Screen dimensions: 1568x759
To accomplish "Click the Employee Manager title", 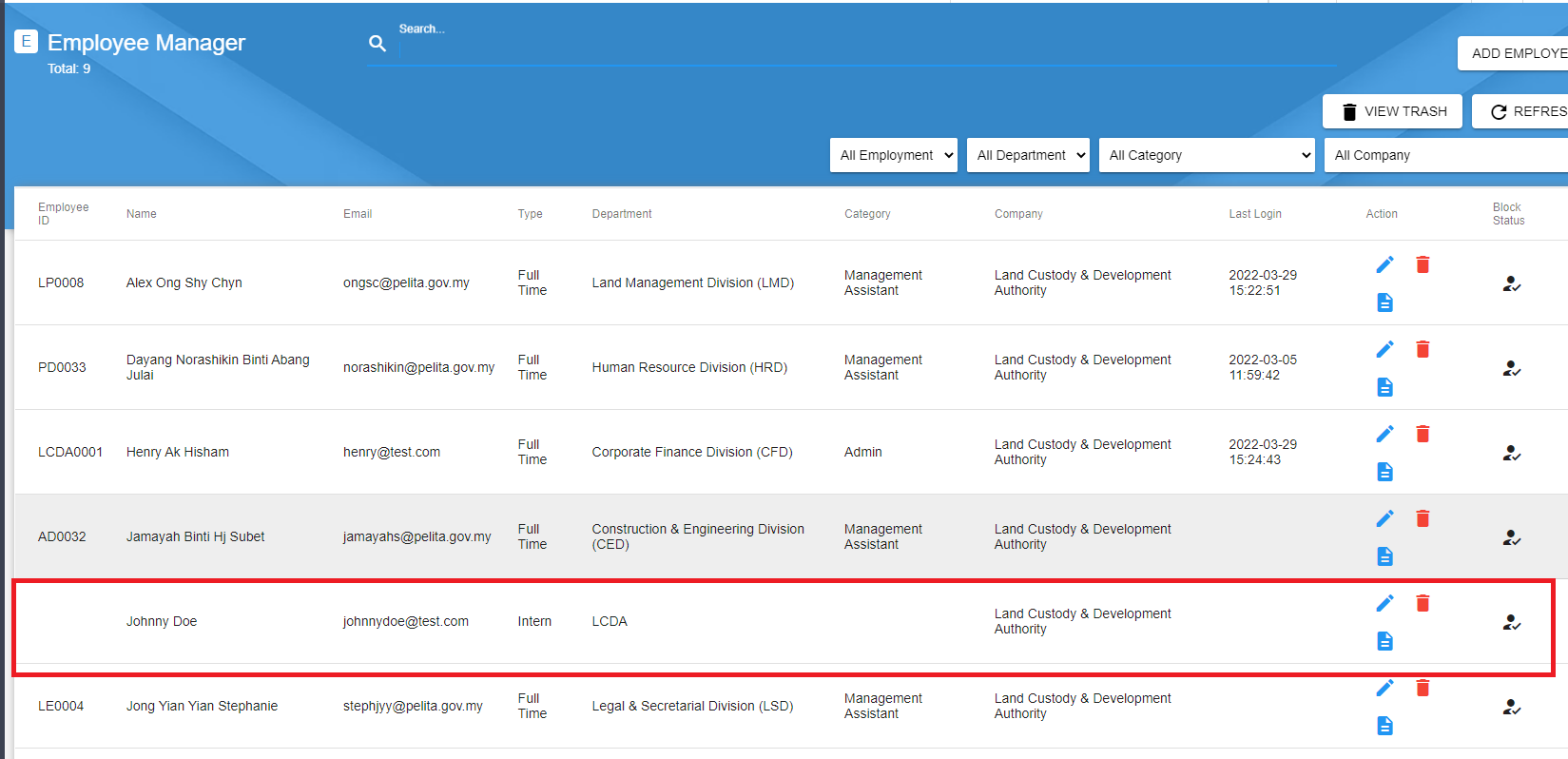I will [146, 43].
